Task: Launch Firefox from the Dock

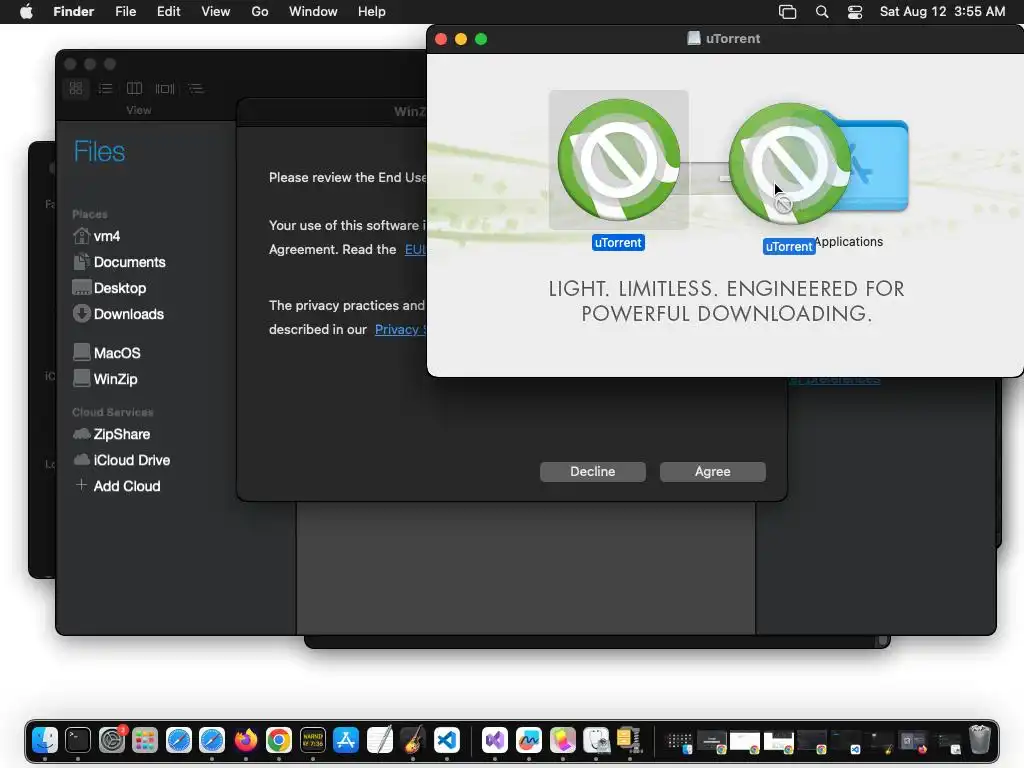Action: [246, 740]
